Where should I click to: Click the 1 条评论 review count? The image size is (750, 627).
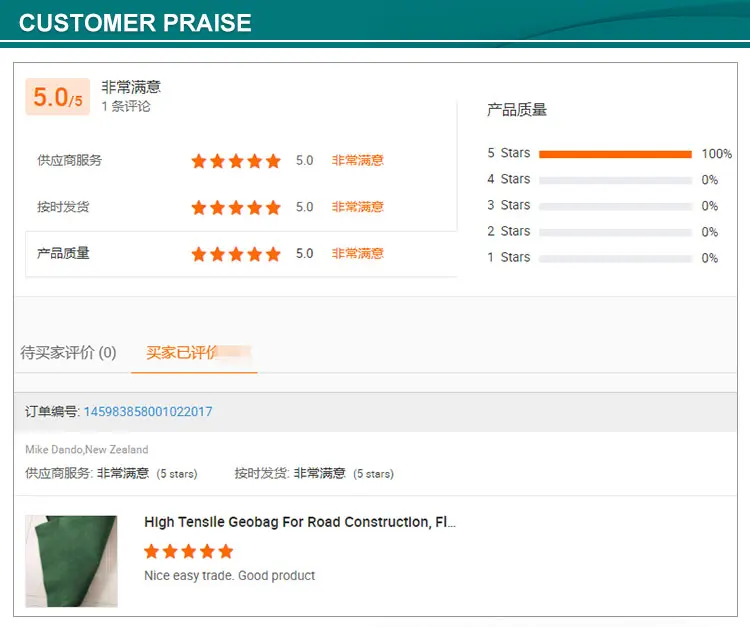click(126, 106)
